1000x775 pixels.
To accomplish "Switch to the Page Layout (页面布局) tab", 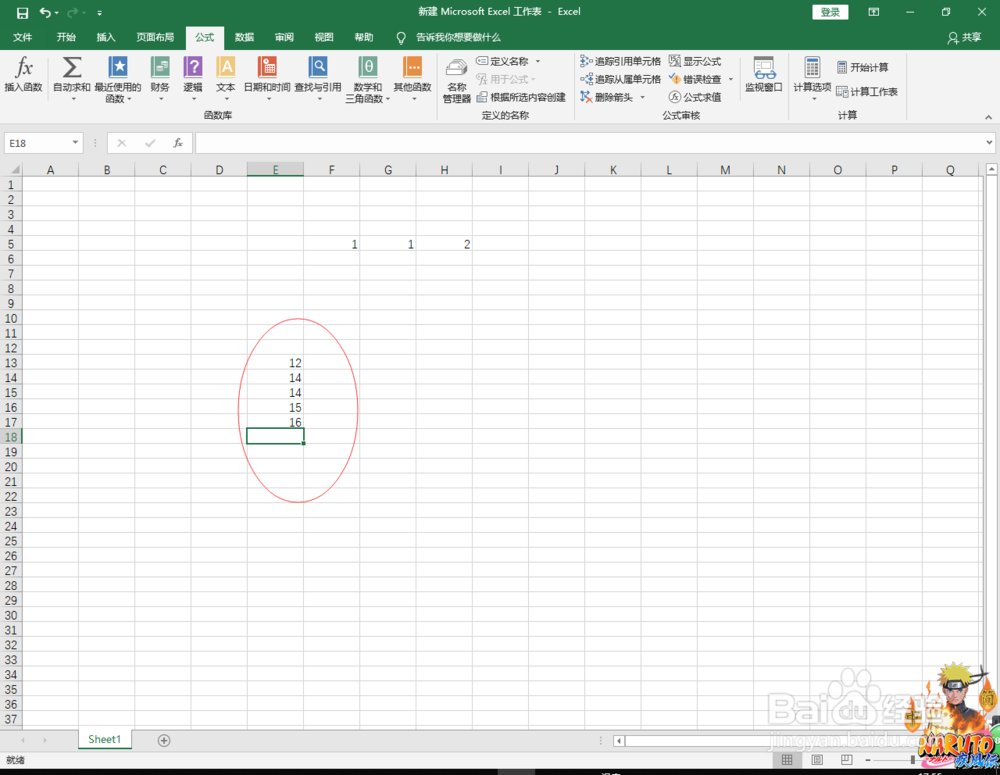I will 155,37.
